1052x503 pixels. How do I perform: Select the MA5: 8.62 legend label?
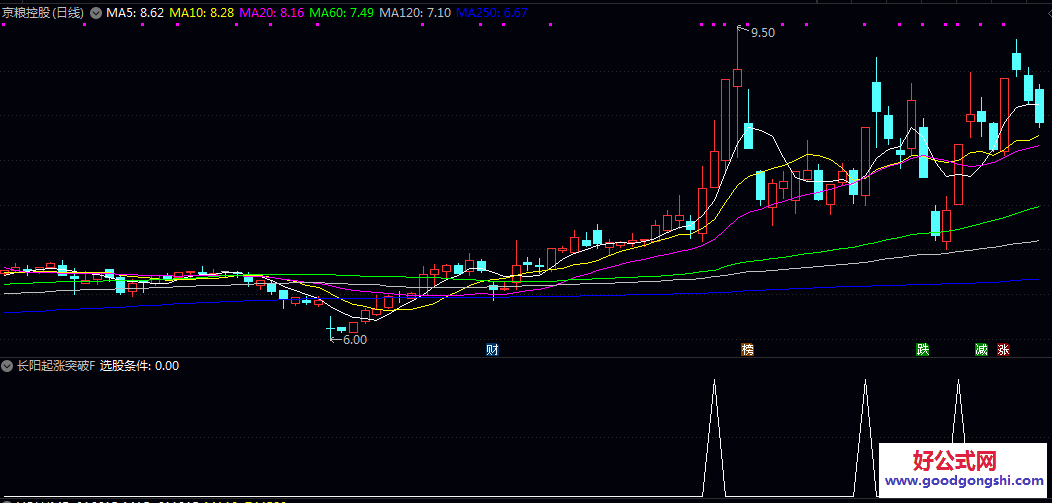click(x=135, y=13)
